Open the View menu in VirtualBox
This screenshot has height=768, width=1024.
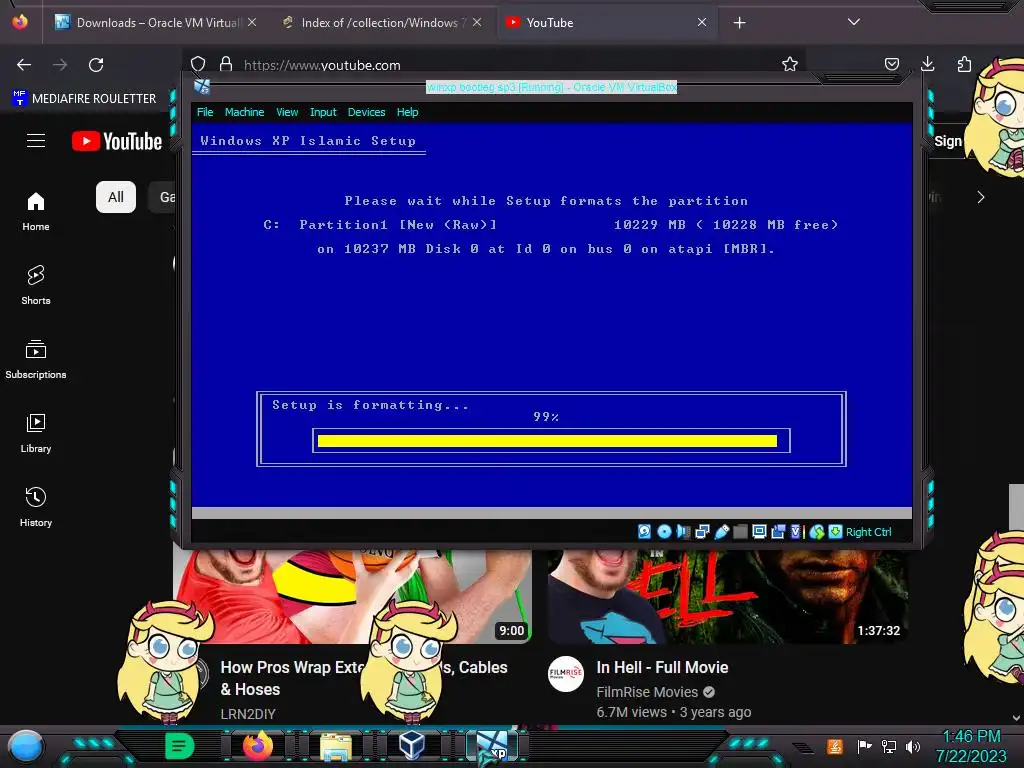287,112
